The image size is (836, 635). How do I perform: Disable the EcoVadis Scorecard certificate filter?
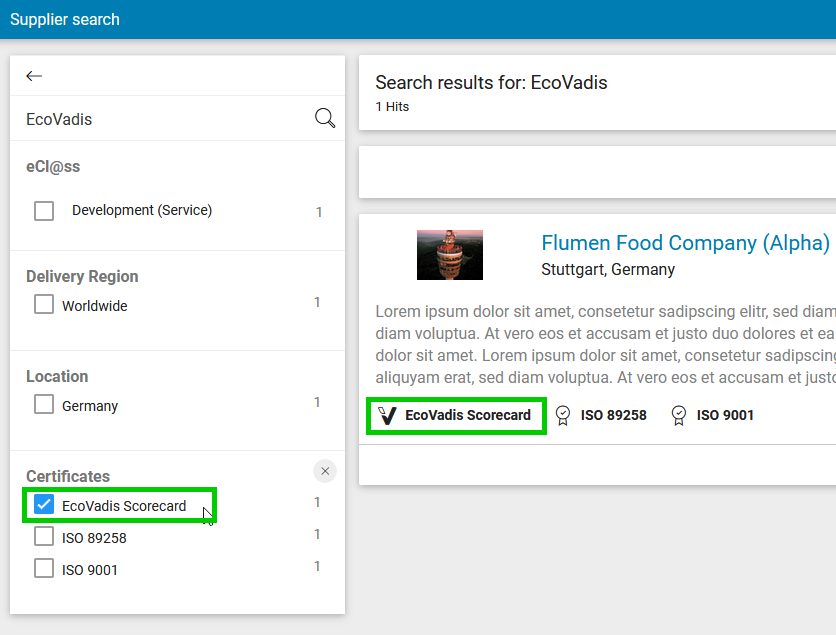pyautogui.click(x=43, y=504)
